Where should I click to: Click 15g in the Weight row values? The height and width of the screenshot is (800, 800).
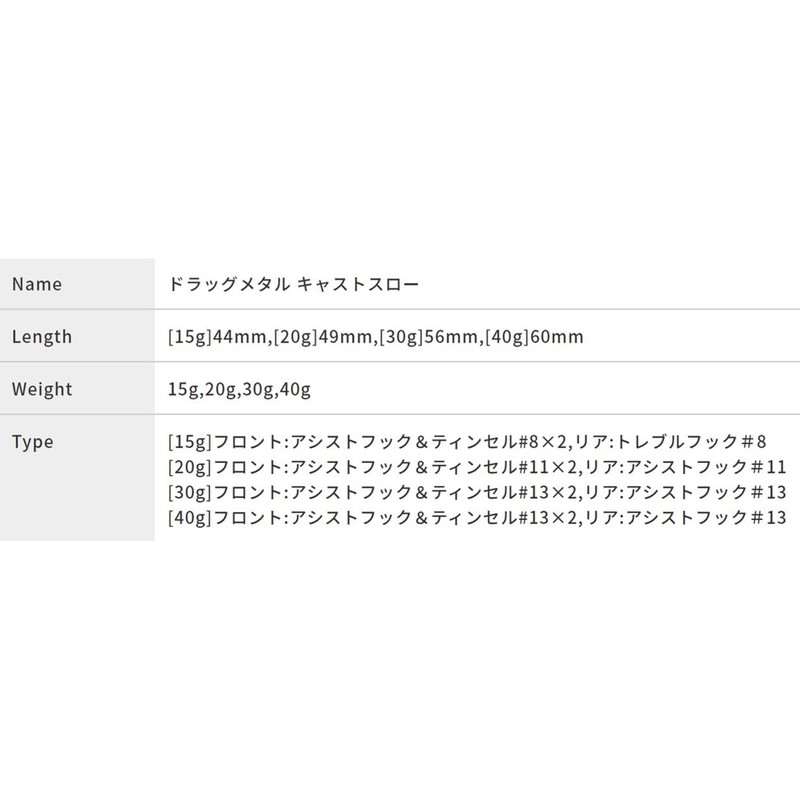183,389
